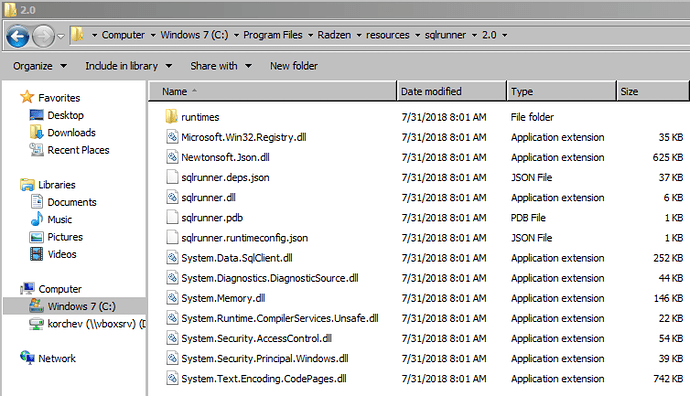Image resolution: width=690 pixels, height=396 pixels.
Task: Click the System.Memory.dll file icon
Action: tap(172, 298)
